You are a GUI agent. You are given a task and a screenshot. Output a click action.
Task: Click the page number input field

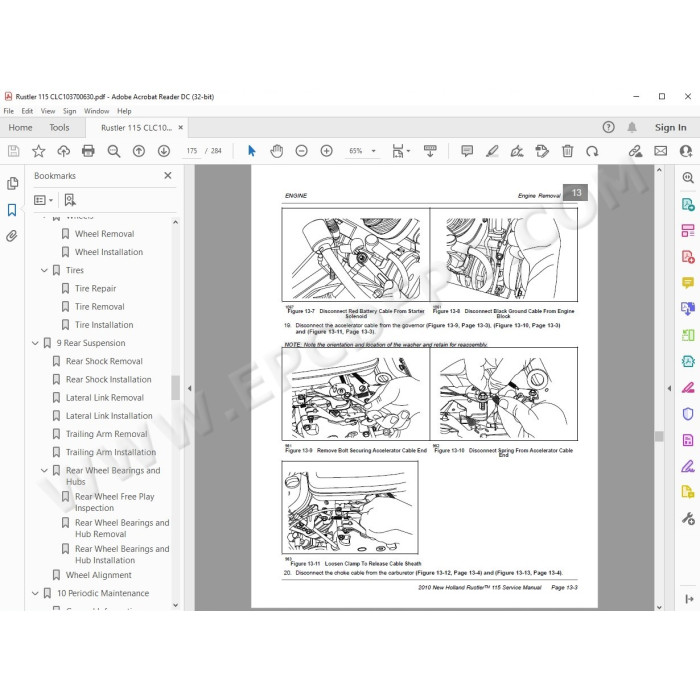point(192,151)
